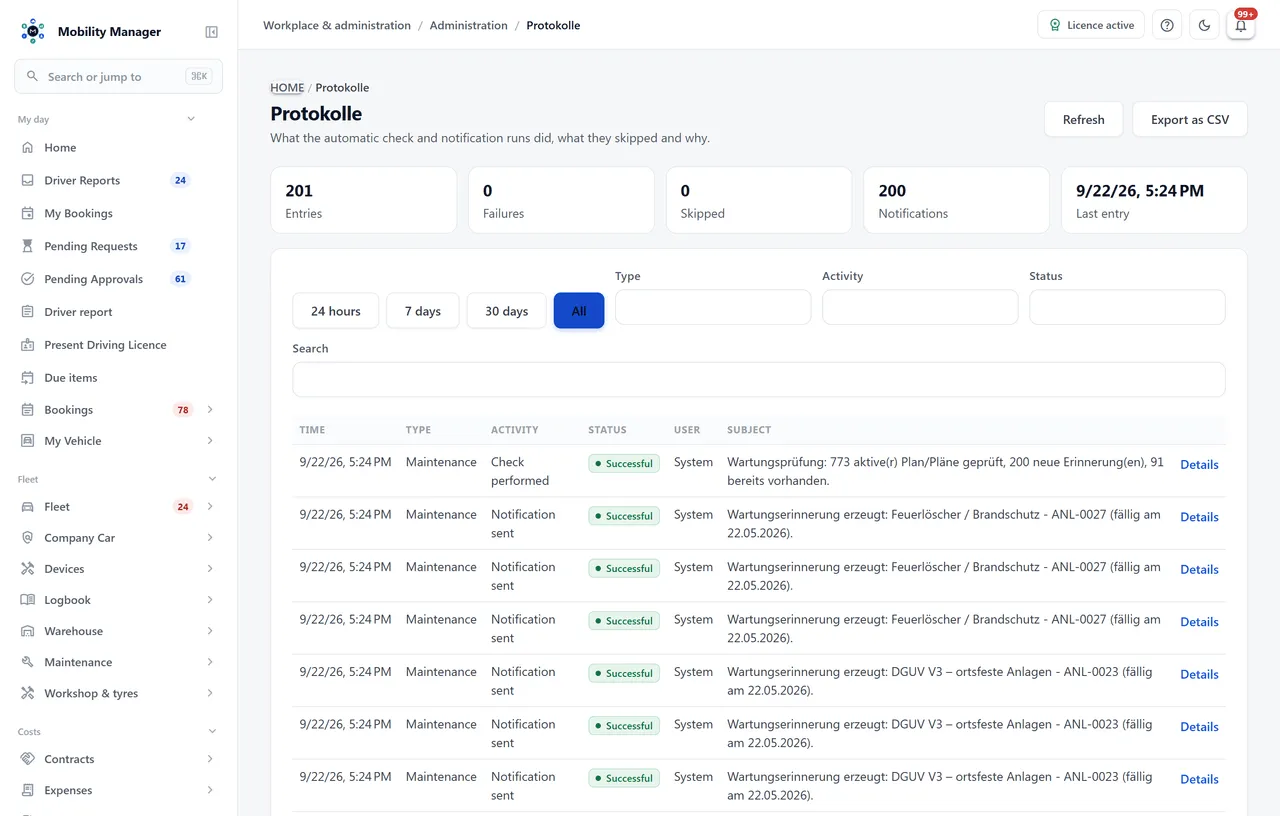This screenshot has height=816, width=1280.
Task: Click the Licence active badge
Action: pyautogui.click(x=1091, y=25)
